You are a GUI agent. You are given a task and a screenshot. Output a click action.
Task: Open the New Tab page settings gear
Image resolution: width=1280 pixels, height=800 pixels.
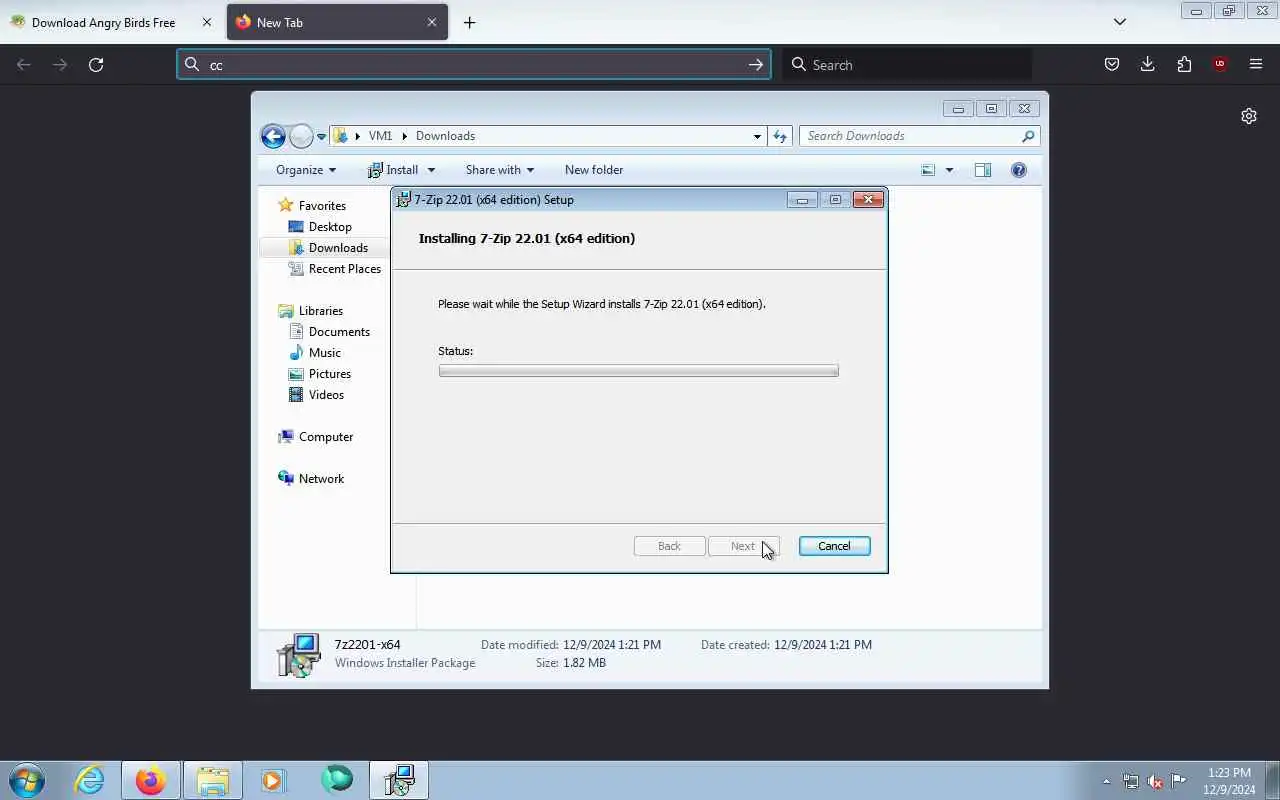point(1248,116)
